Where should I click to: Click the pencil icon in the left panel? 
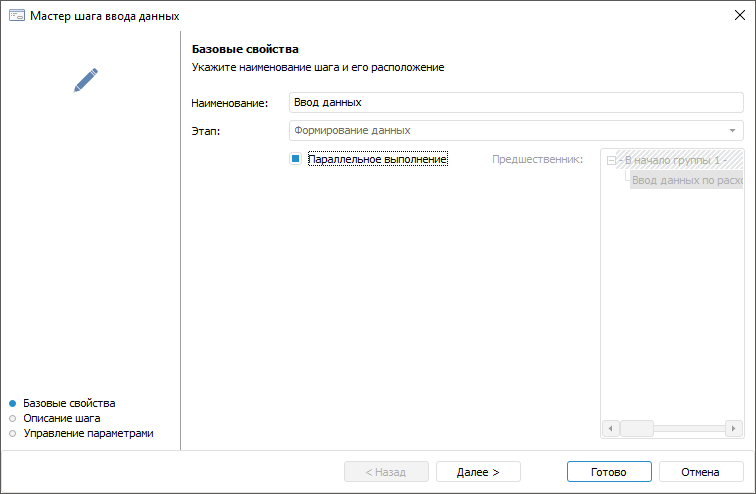(86, 80)
